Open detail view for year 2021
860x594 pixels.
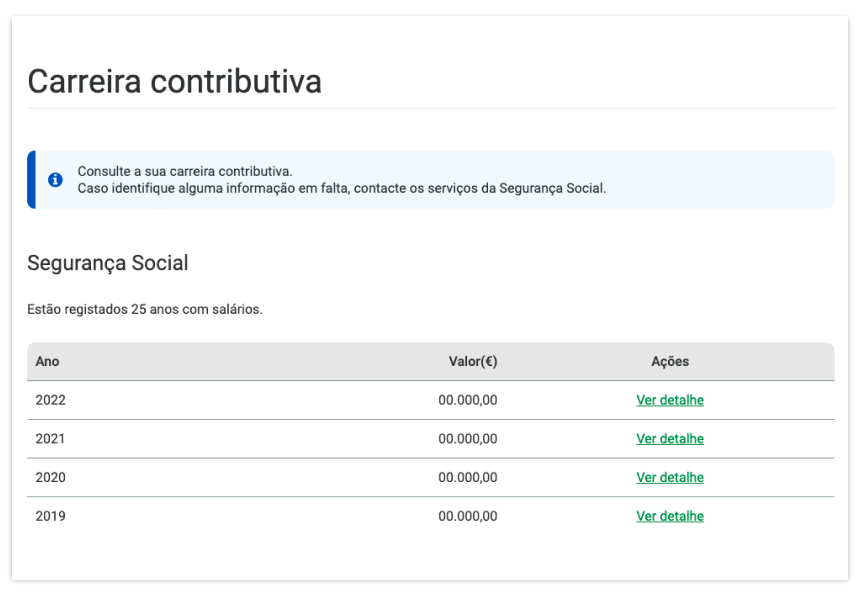point(669,438)
